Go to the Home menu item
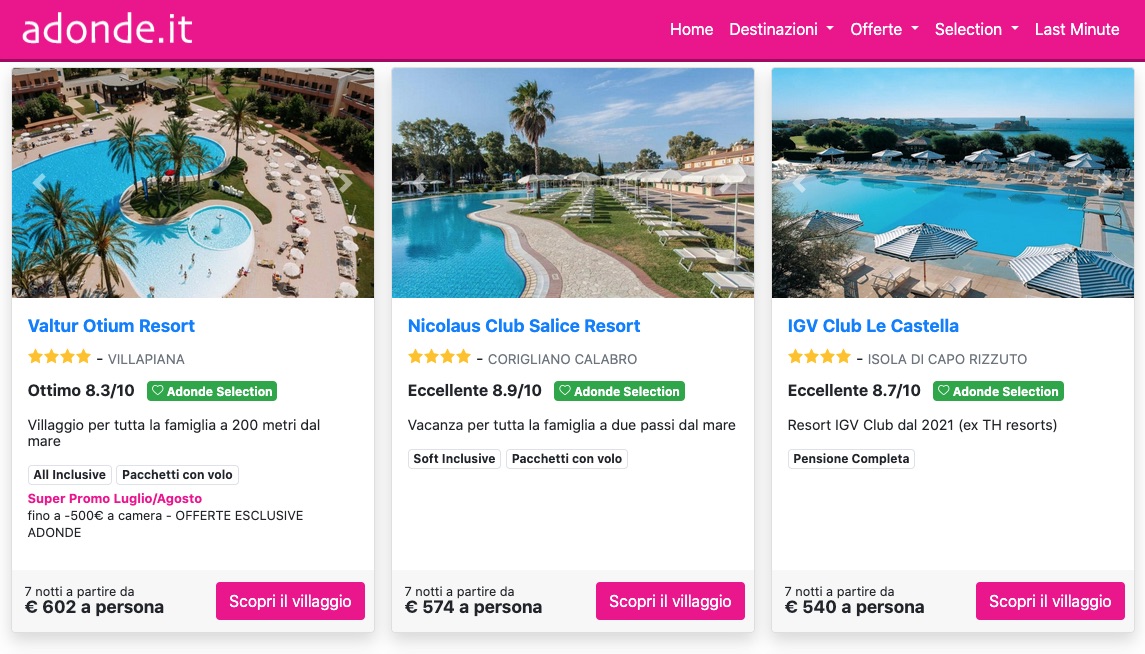This screenshot has width=1145, height=654. [x=691, y=29]
